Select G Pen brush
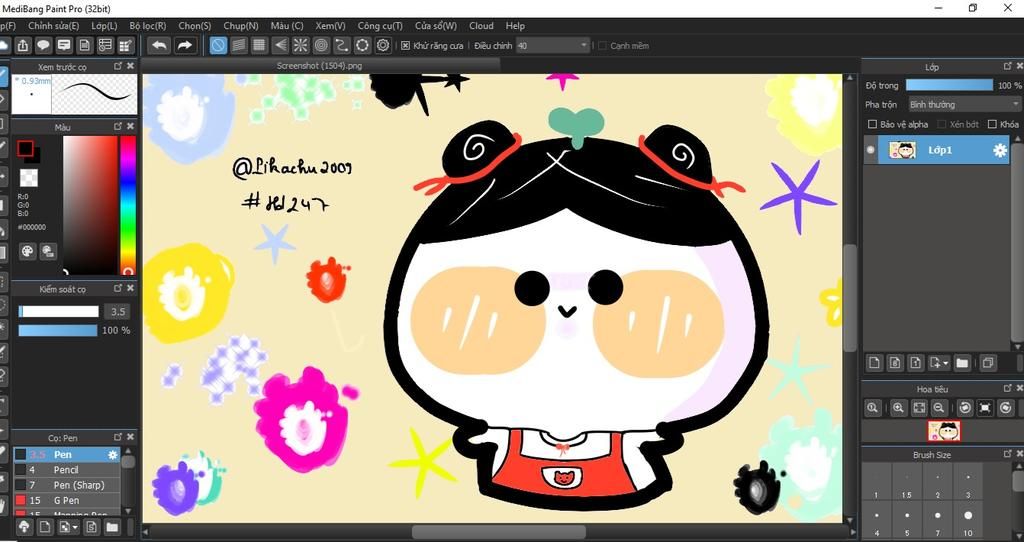The image size is (1024, 542). coord(67,501)
